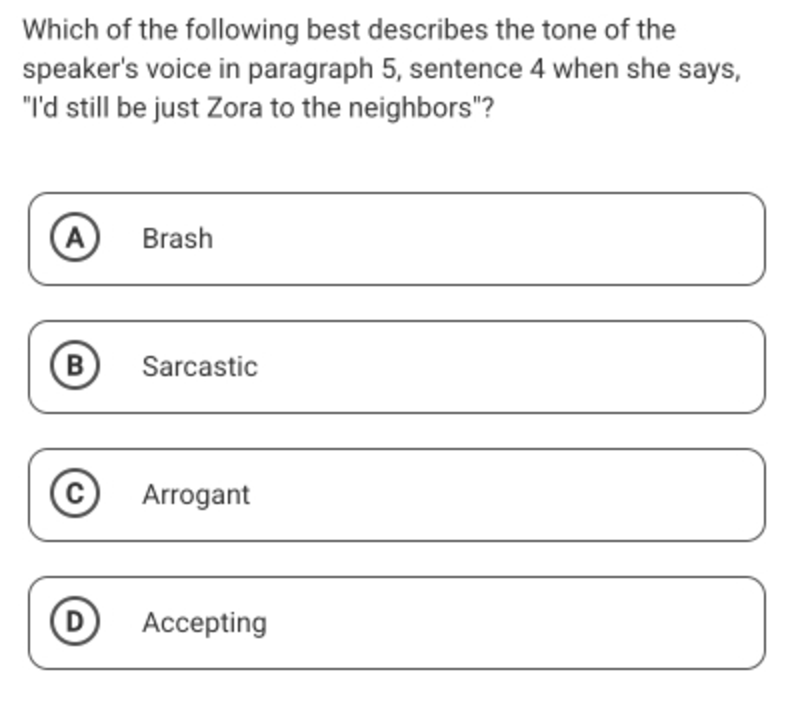Choose the answer labeled Sarcastic
The image size is (806, 708).
[x=397, y=367]
